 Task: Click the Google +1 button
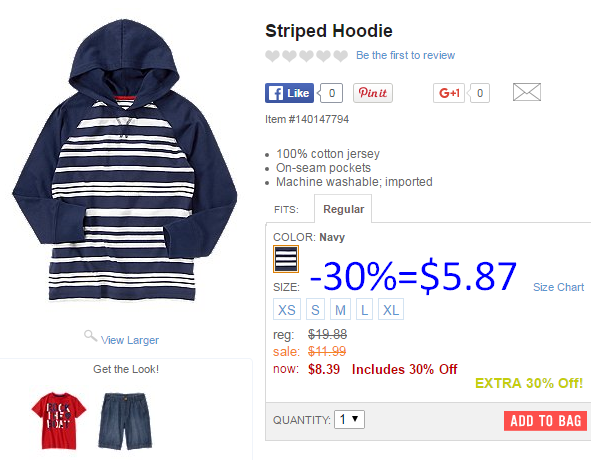point(449,93)
